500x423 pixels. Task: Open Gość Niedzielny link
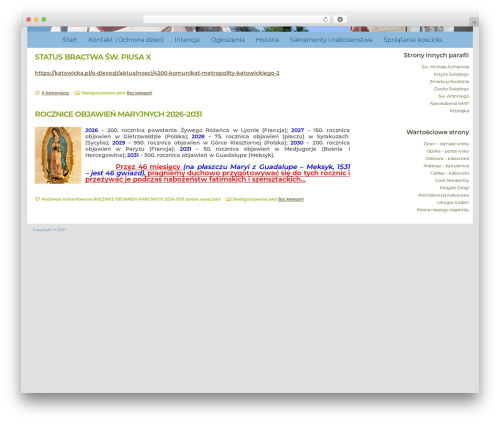point(452,181)
